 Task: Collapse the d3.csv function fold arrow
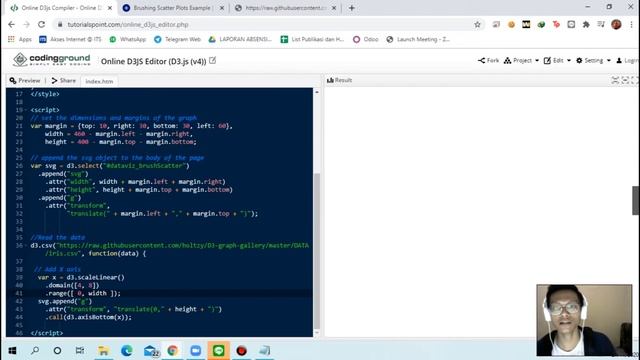(x=26, y=246)
